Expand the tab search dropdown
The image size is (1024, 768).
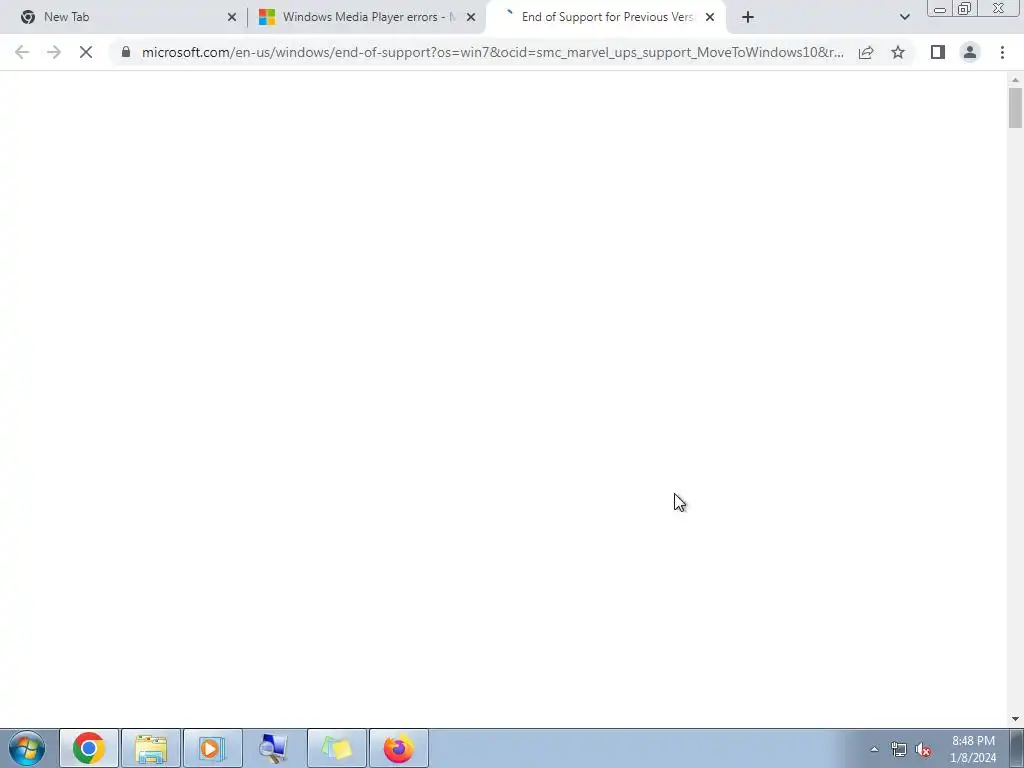[x=904, y=17]
